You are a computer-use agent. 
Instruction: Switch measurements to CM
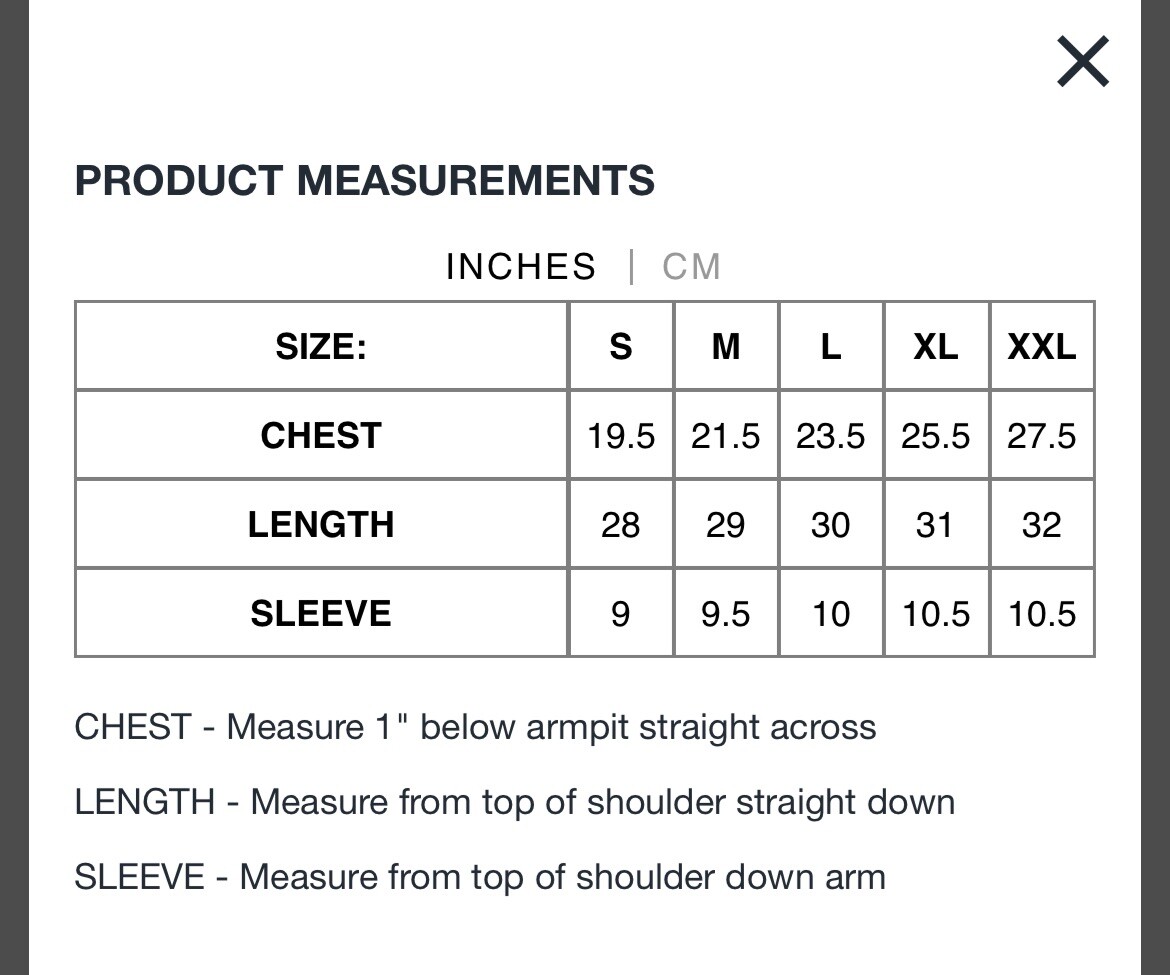[x=692, y=267]
